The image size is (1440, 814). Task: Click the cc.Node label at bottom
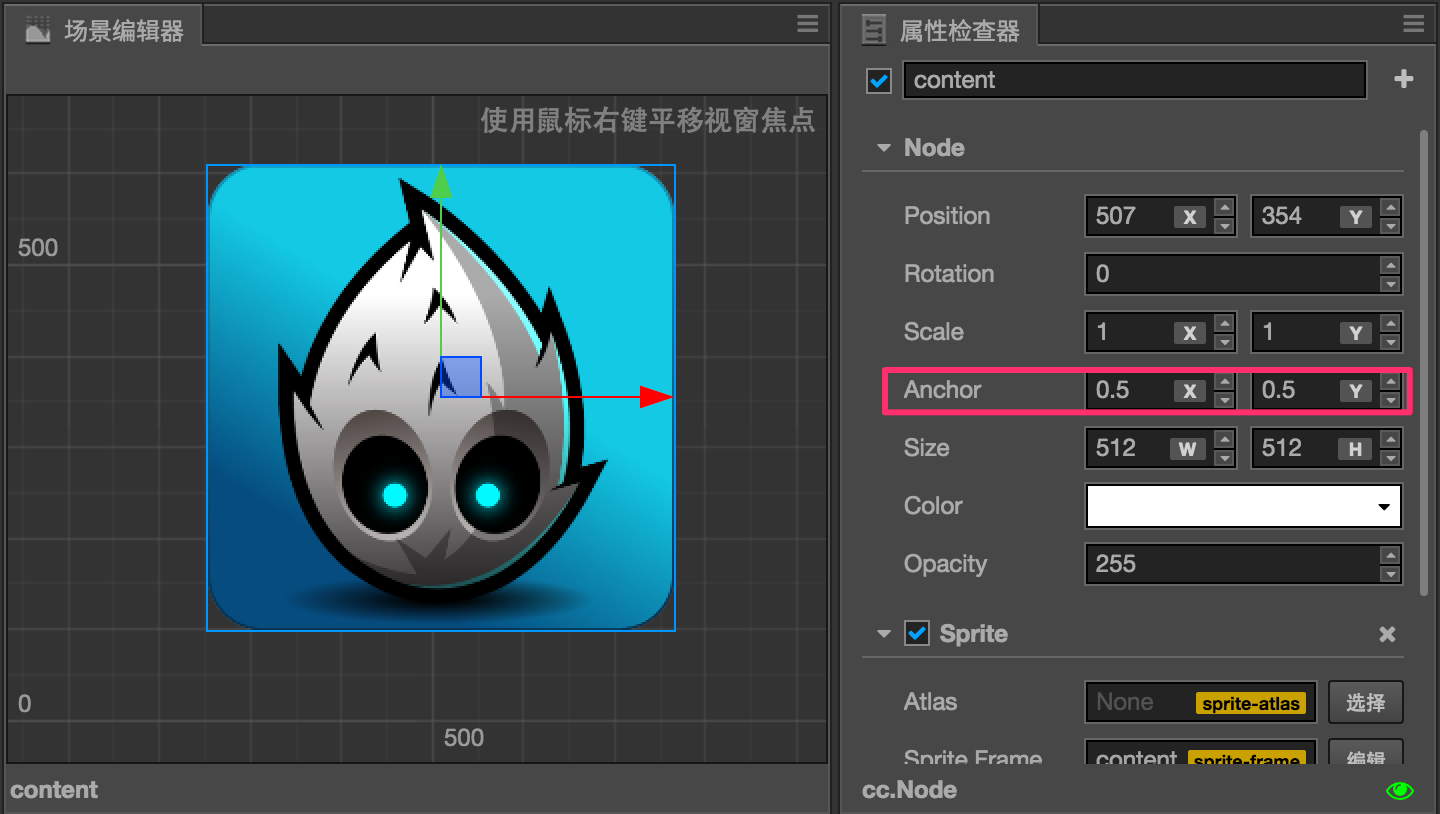[909, 790]
